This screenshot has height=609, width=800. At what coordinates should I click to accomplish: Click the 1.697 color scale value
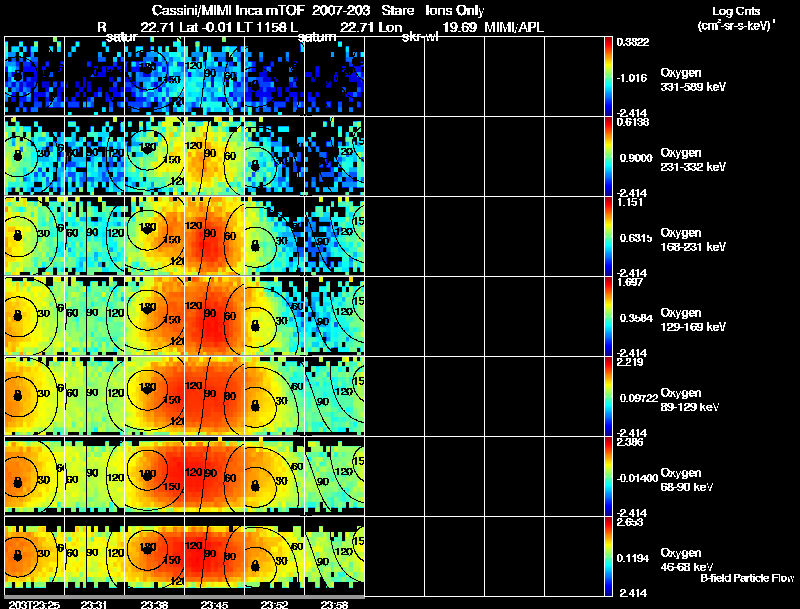pyautogui.click(x=630, y=282)
